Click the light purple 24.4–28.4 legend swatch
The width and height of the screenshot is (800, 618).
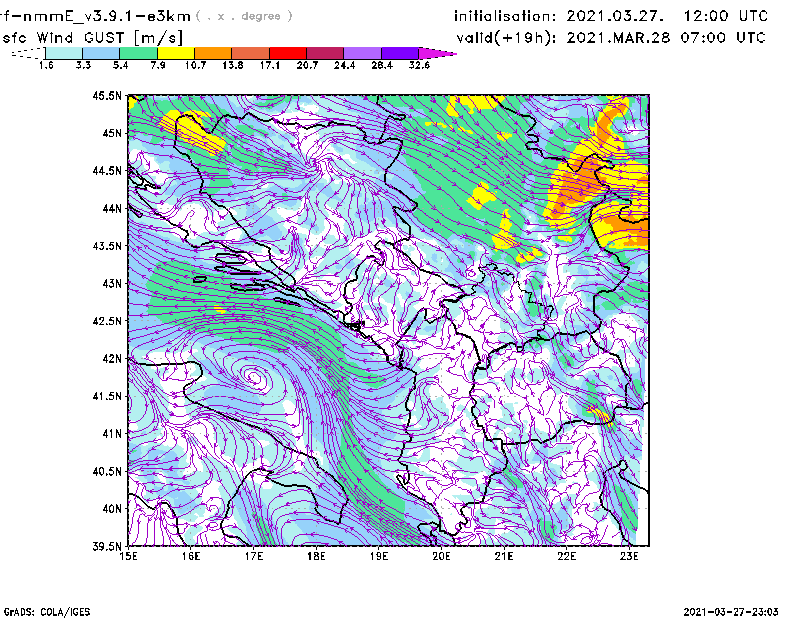pyautogui.click(x=362, y=53)
